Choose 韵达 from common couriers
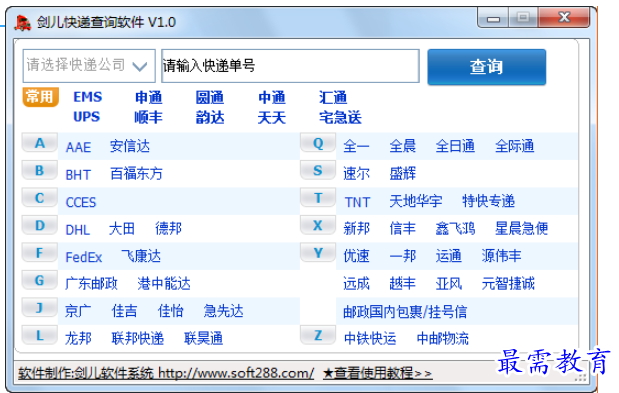 (210, 117)
